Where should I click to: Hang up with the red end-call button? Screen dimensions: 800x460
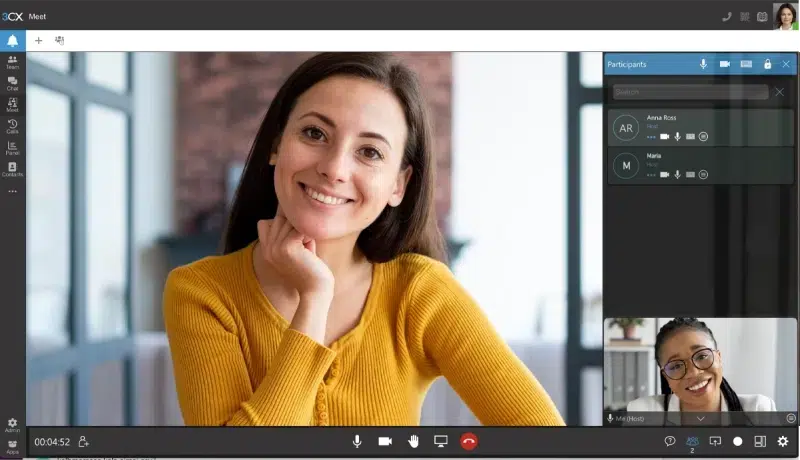[x=469, y=441]
